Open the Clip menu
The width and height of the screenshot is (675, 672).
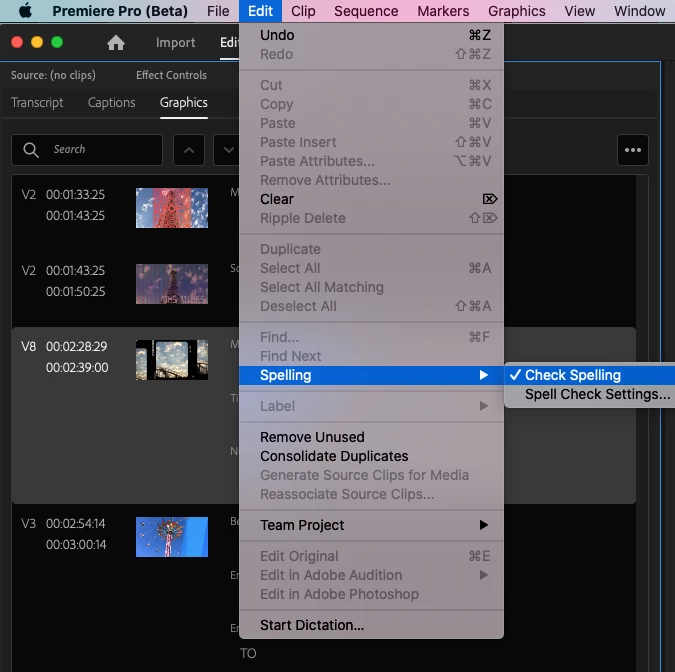(x=303, y=11)
